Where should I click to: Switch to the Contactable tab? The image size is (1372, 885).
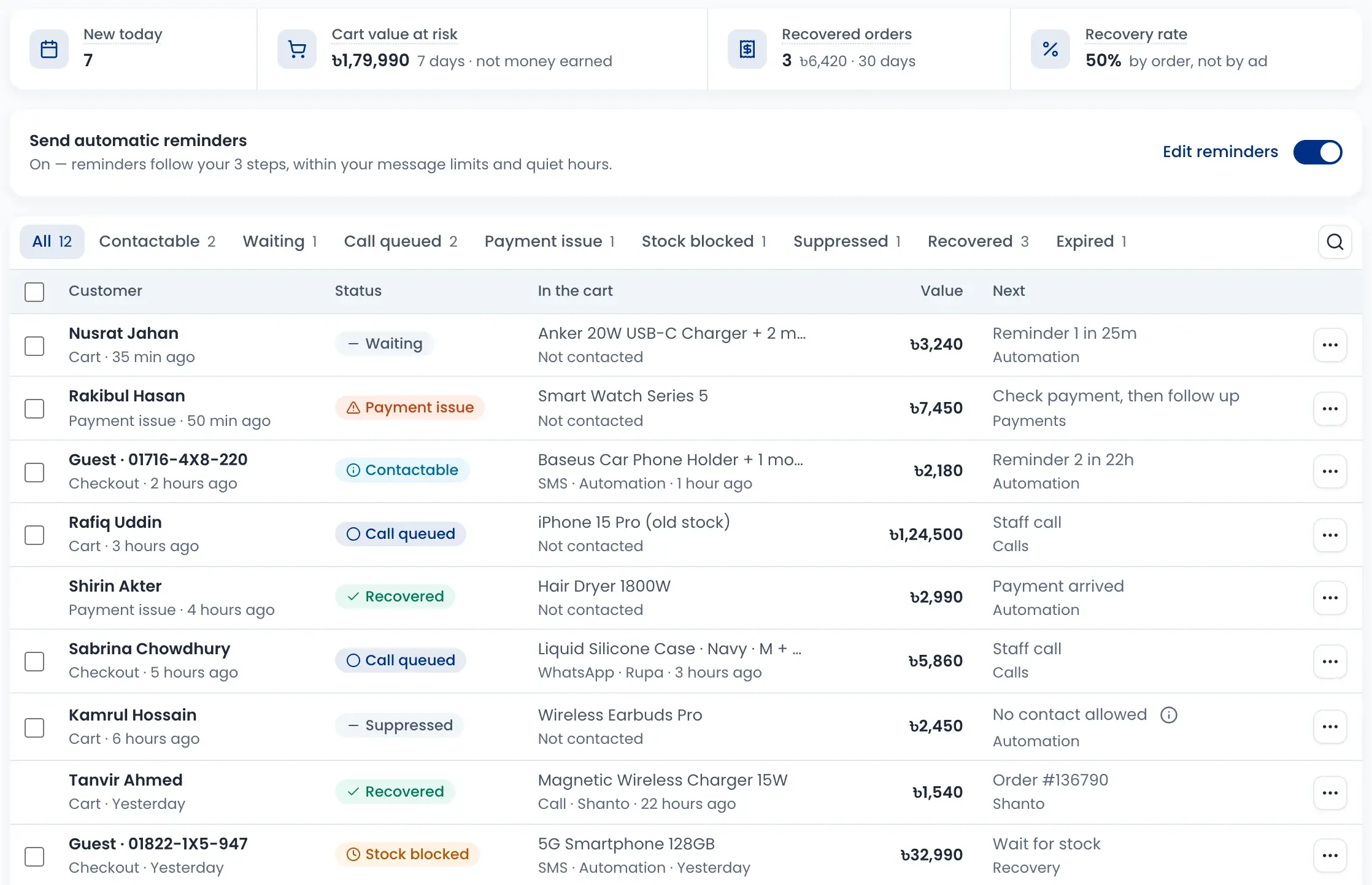pos(157,242)
